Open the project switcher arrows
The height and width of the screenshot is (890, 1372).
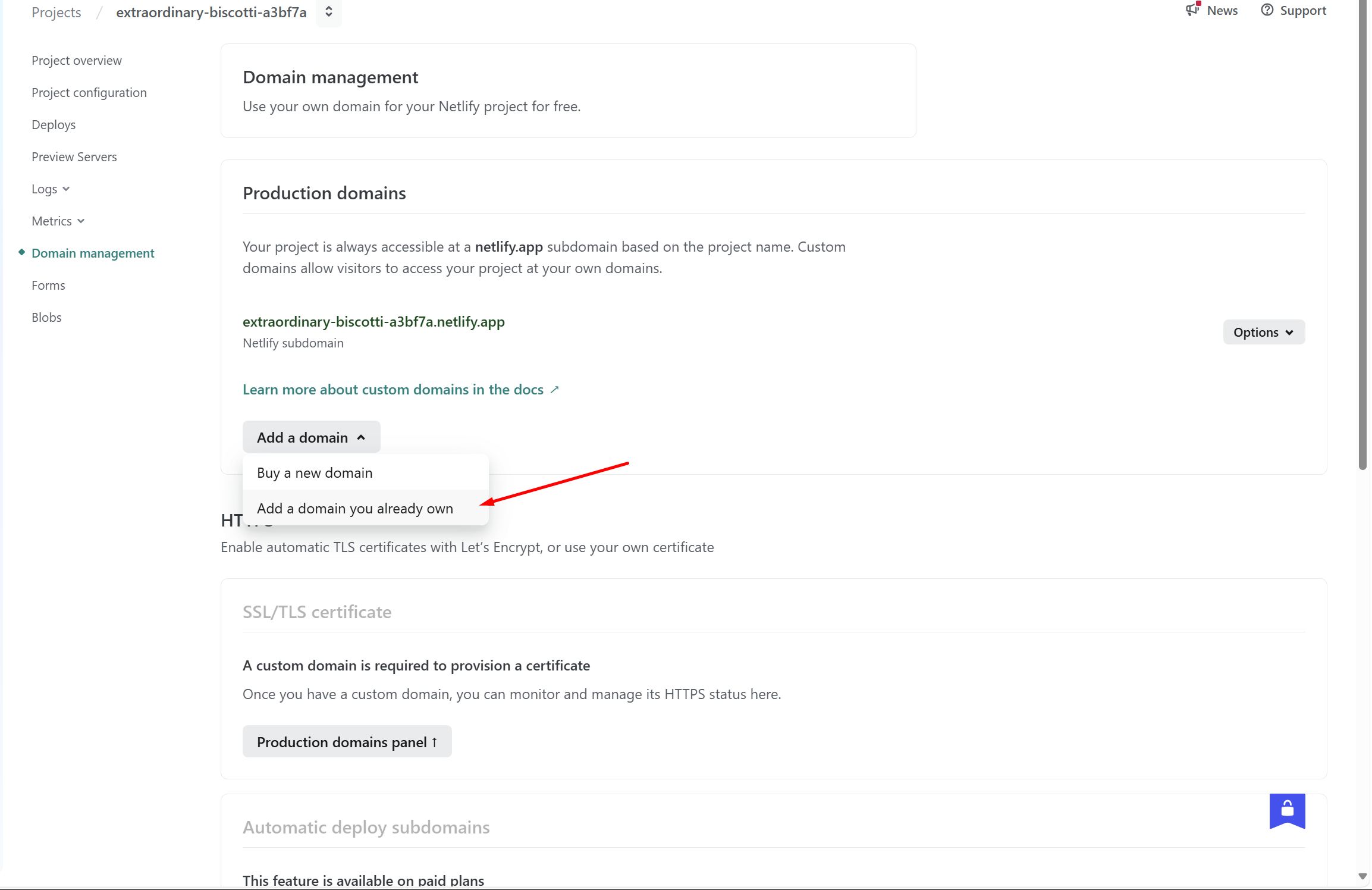pyautogui.click(x=328, y=12)
